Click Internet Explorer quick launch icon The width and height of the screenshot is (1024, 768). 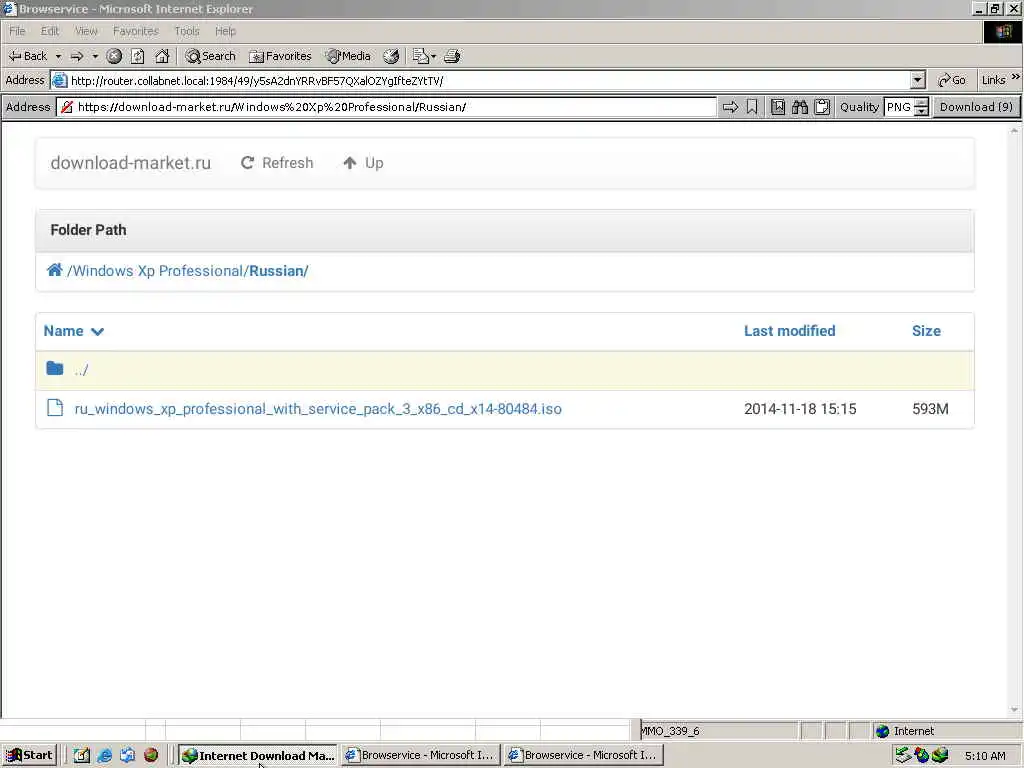click(104, 756)
